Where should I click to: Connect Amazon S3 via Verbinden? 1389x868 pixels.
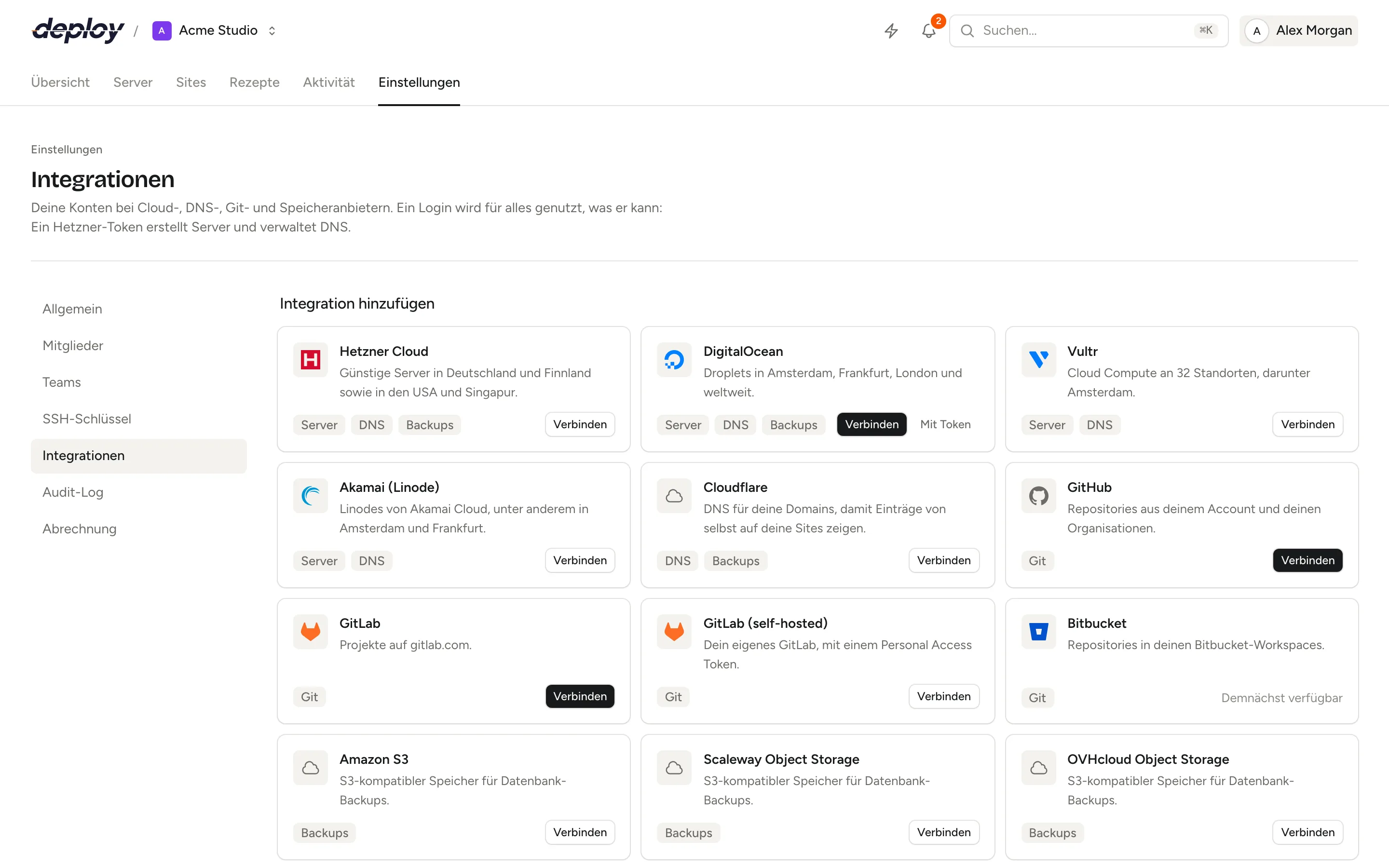tap(580, 832)
